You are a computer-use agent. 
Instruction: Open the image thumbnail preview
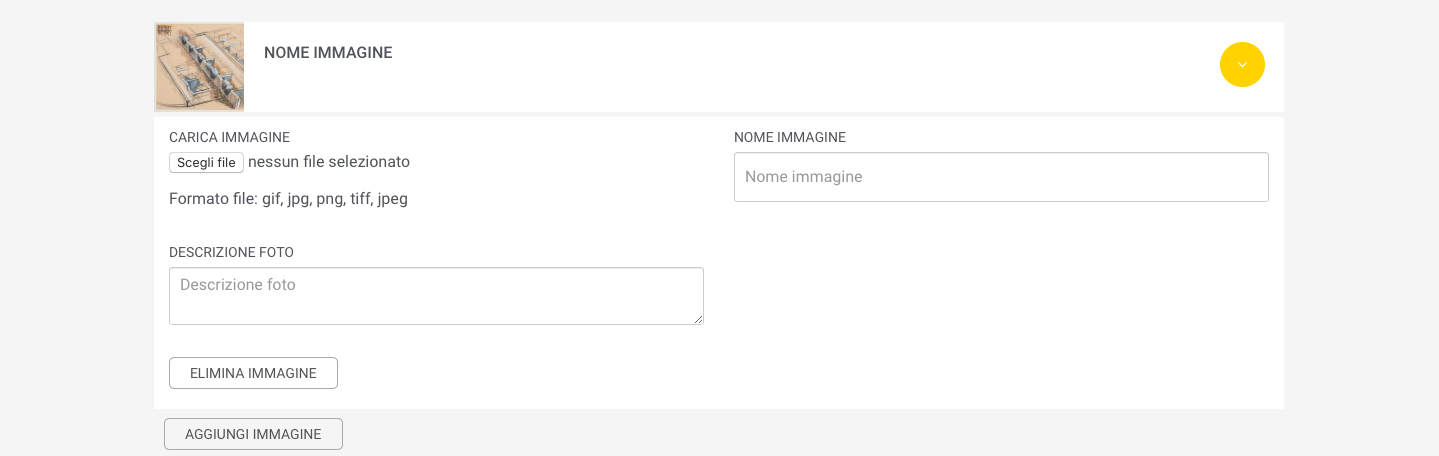(x=199, y=66)
